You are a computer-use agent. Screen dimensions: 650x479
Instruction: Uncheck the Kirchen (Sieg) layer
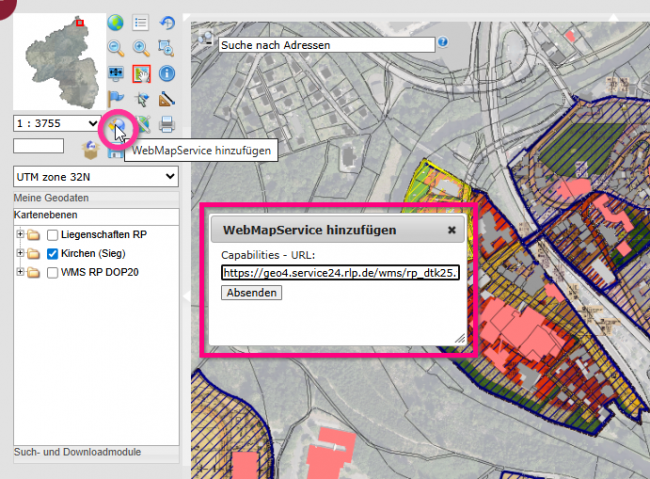coord(53,254)
